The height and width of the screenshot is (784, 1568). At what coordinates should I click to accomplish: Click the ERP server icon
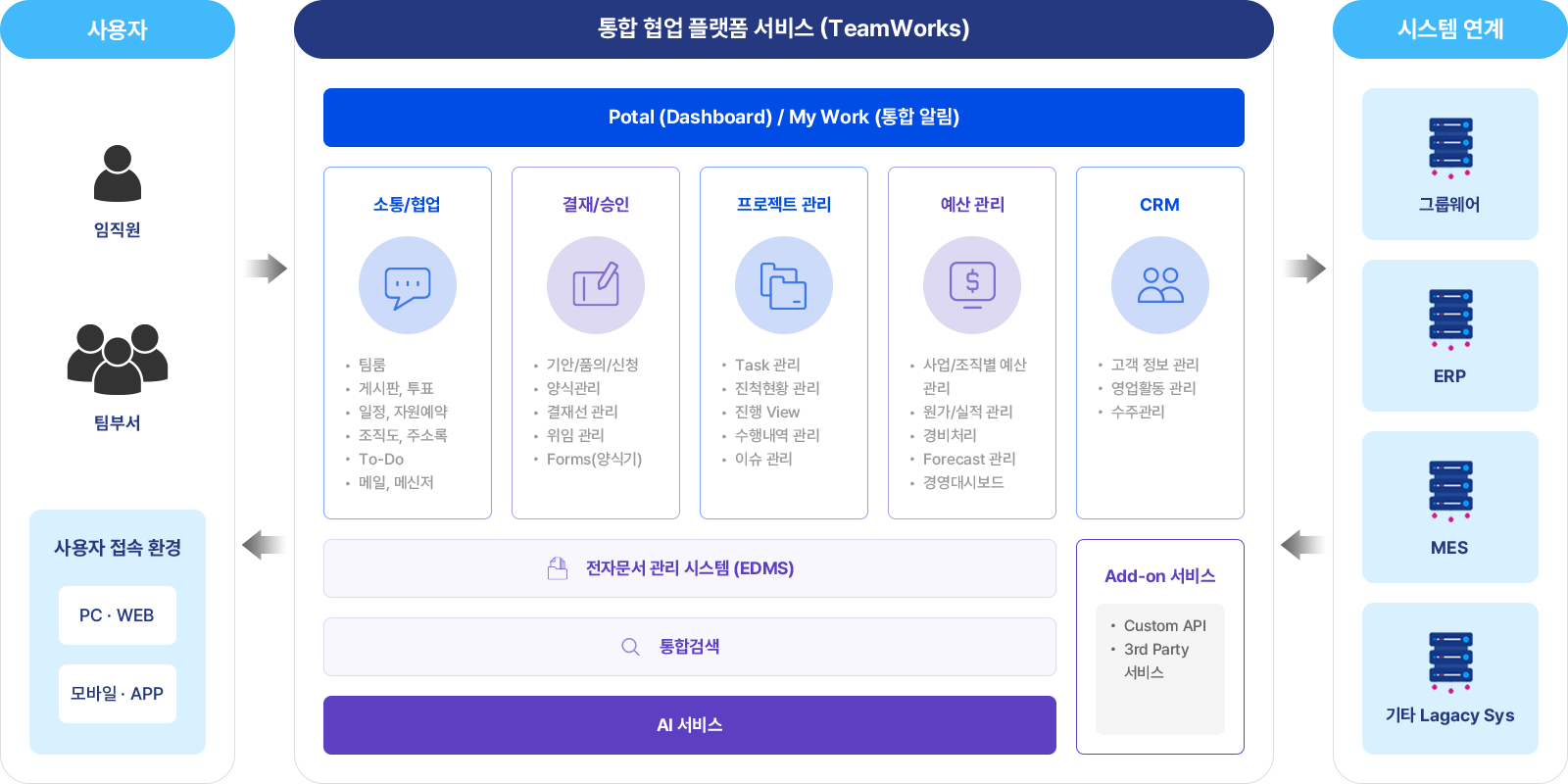(x=1450, y=318)
